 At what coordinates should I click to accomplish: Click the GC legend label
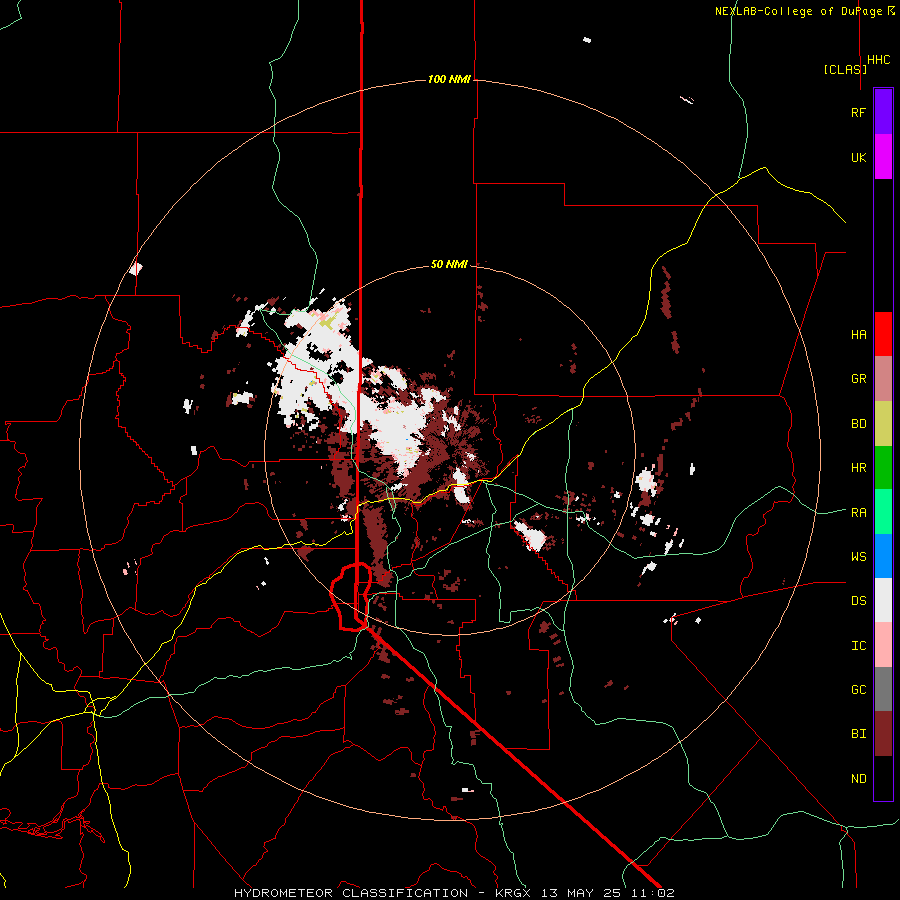tap(858, 690)
